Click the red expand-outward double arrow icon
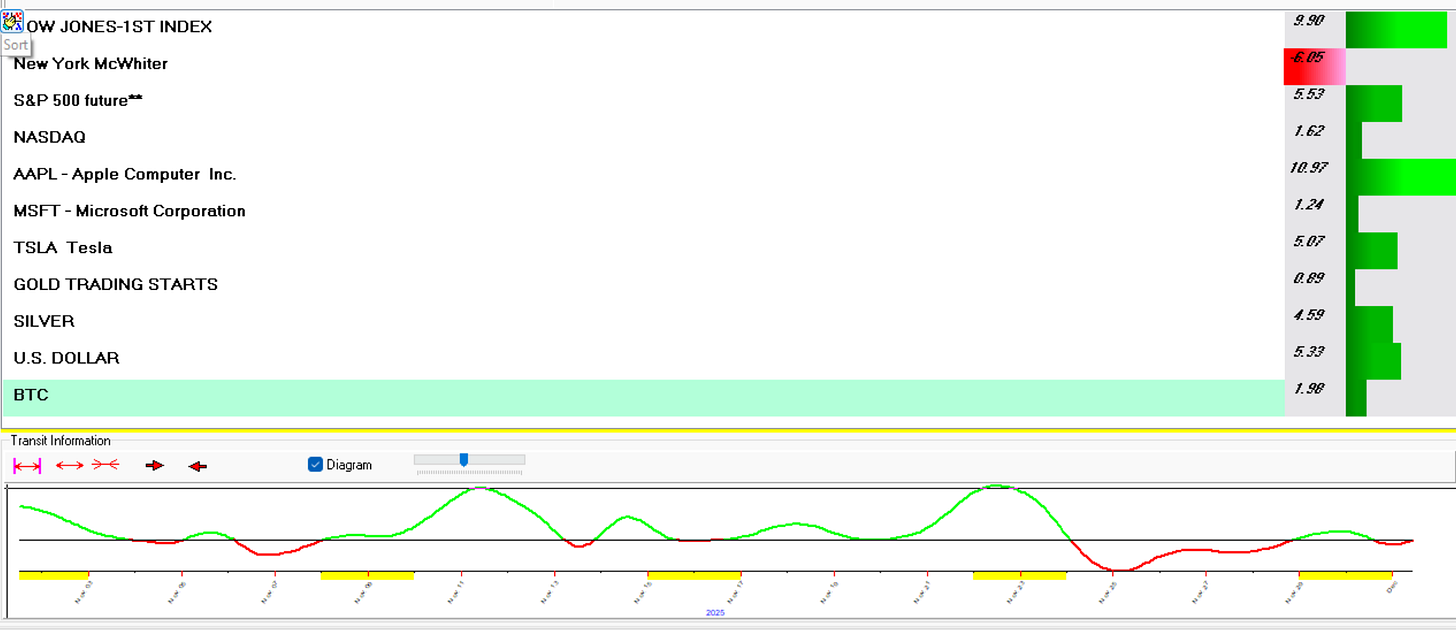This screenshot has width=1456, height=630. click(x=69, y=466)
